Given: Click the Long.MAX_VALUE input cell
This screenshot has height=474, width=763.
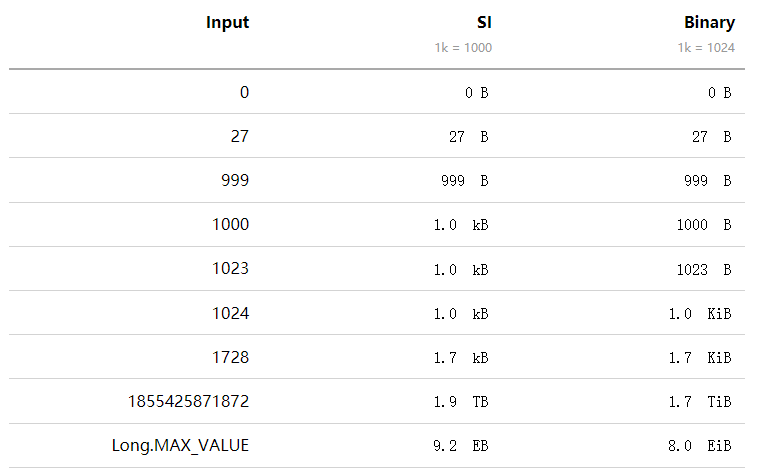Looking at the screenshot, I should [181, 445].
